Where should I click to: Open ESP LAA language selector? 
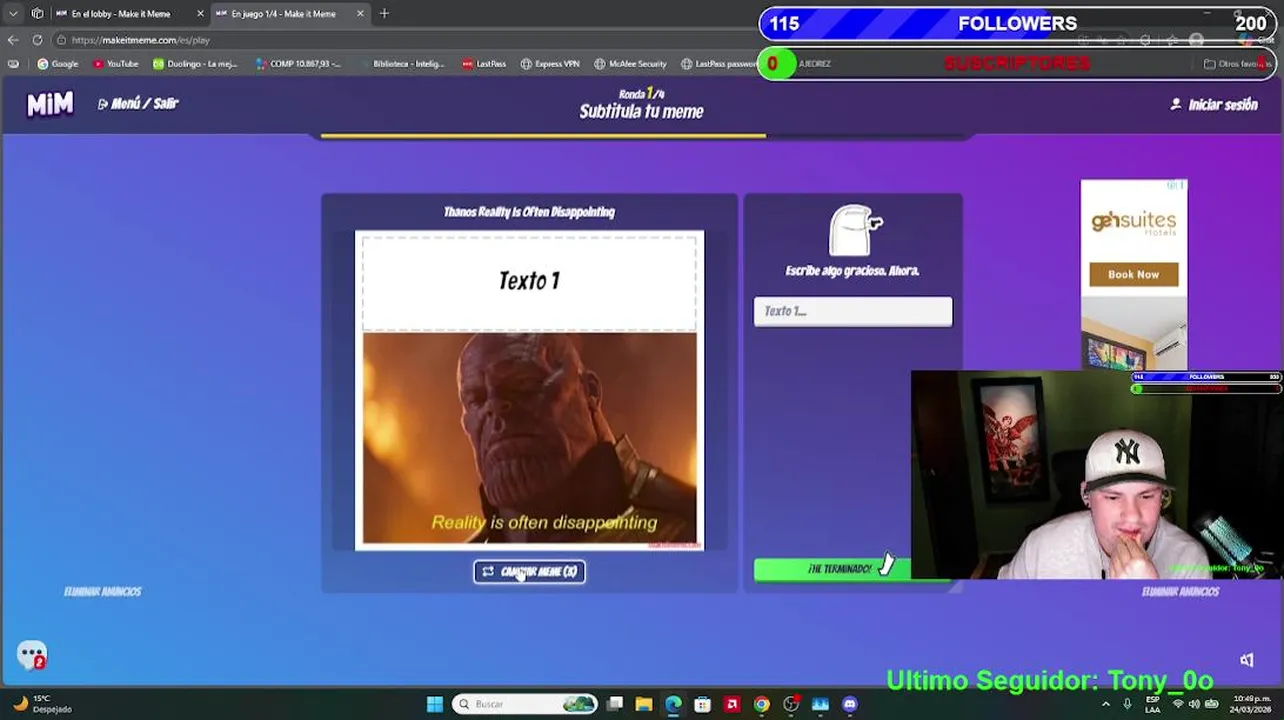point(1153,704)
